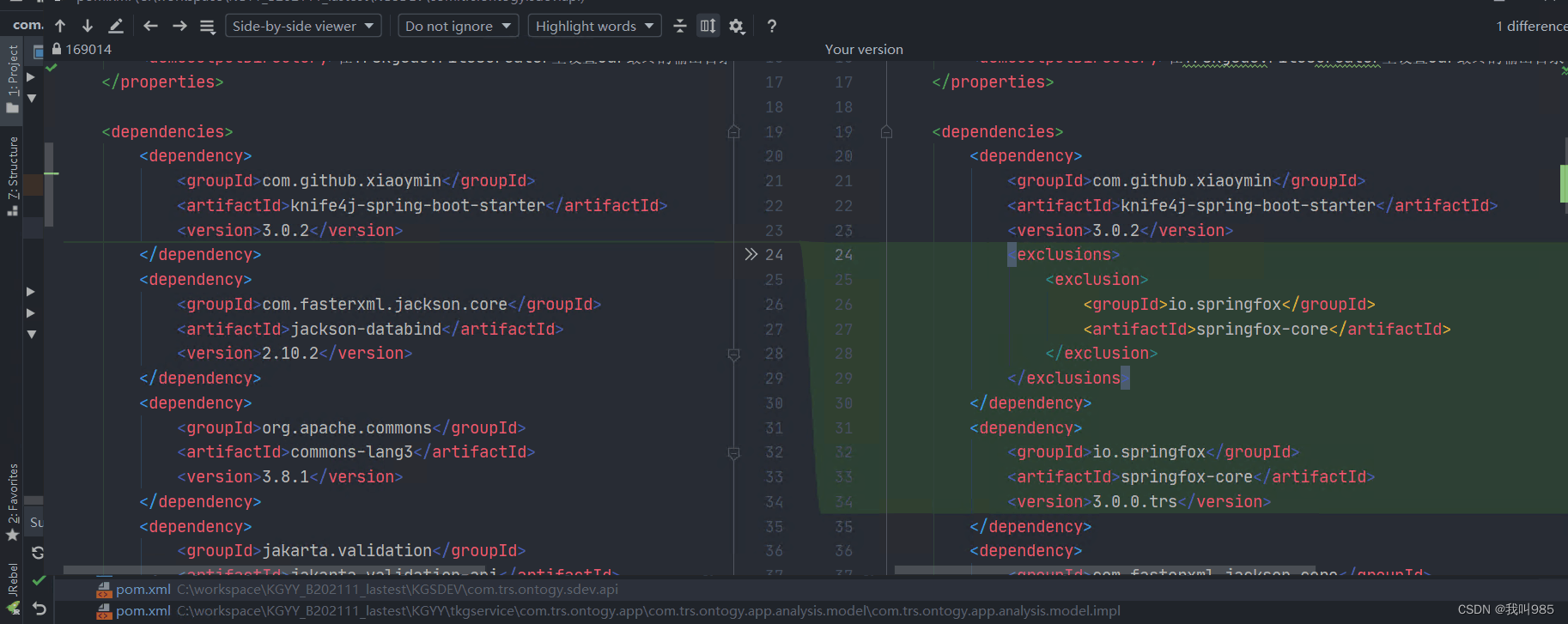Jump to next difference with down arrow

[x=88, y=26]
